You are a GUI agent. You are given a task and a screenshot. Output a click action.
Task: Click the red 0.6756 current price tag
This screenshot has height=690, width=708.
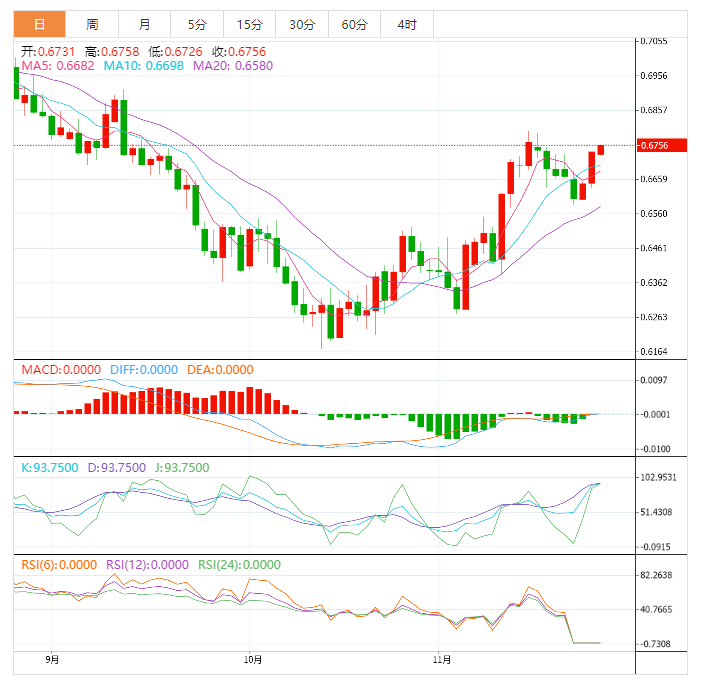(x=661, y=145)
